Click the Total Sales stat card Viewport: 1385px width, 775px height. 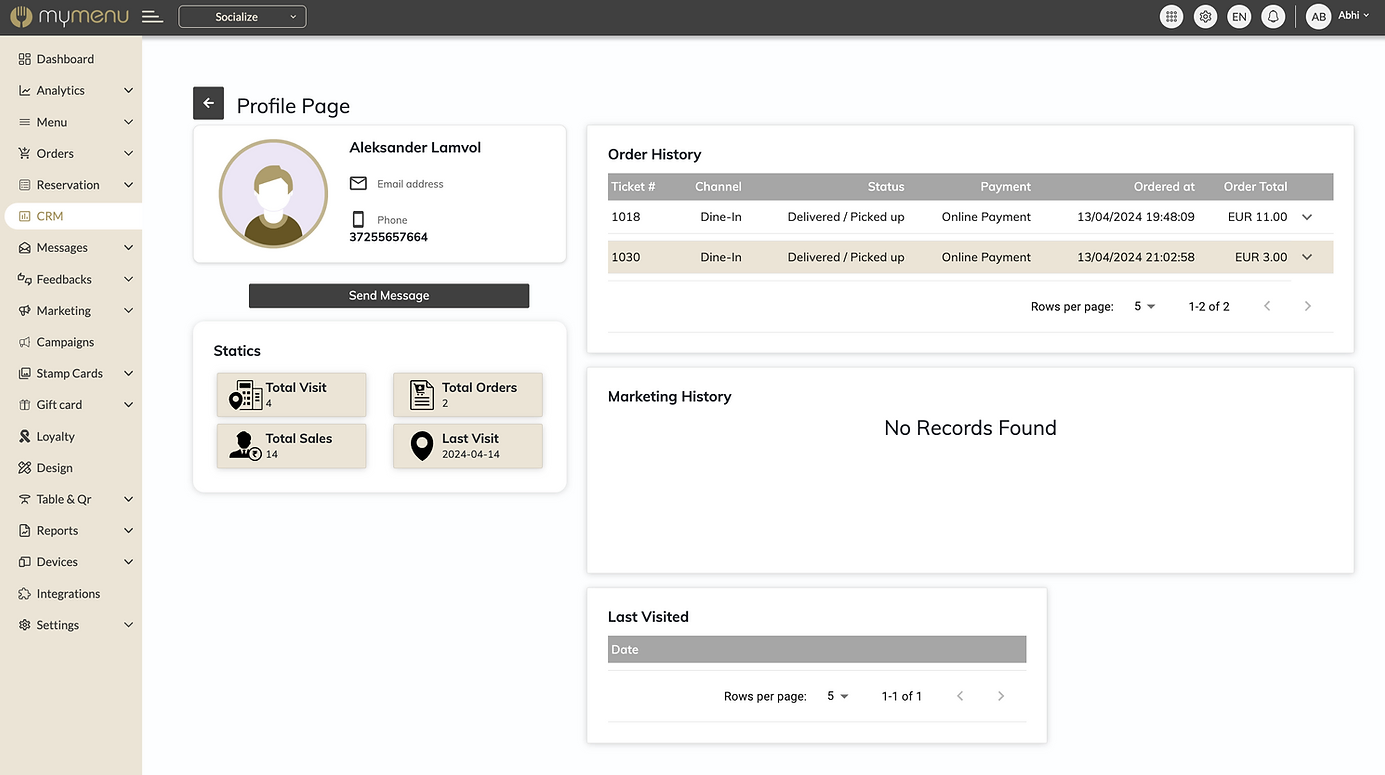pyautogui.click(x=291, y=446)
